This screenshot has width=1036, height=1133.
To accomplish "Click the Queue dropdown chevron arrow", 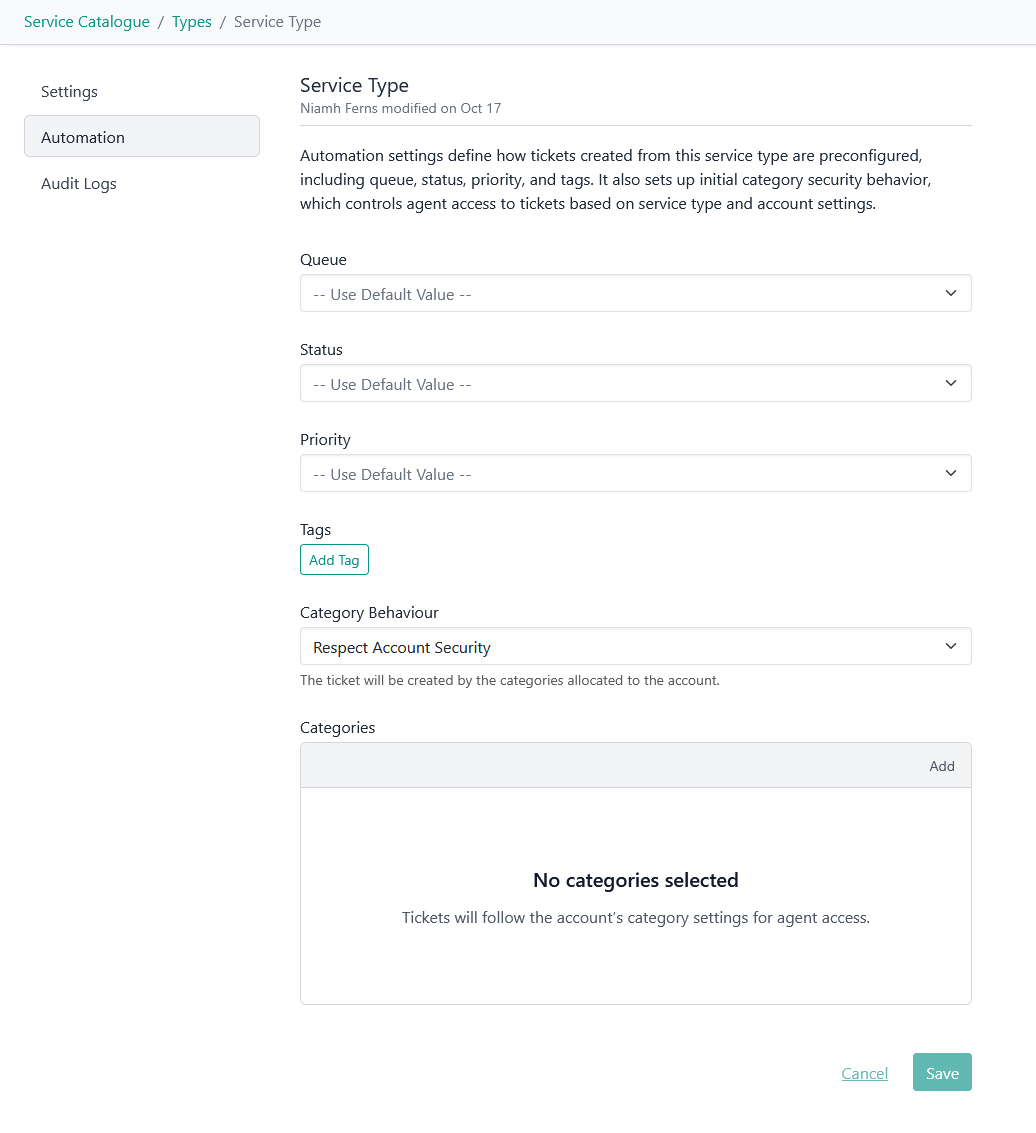I will (950, 293).
